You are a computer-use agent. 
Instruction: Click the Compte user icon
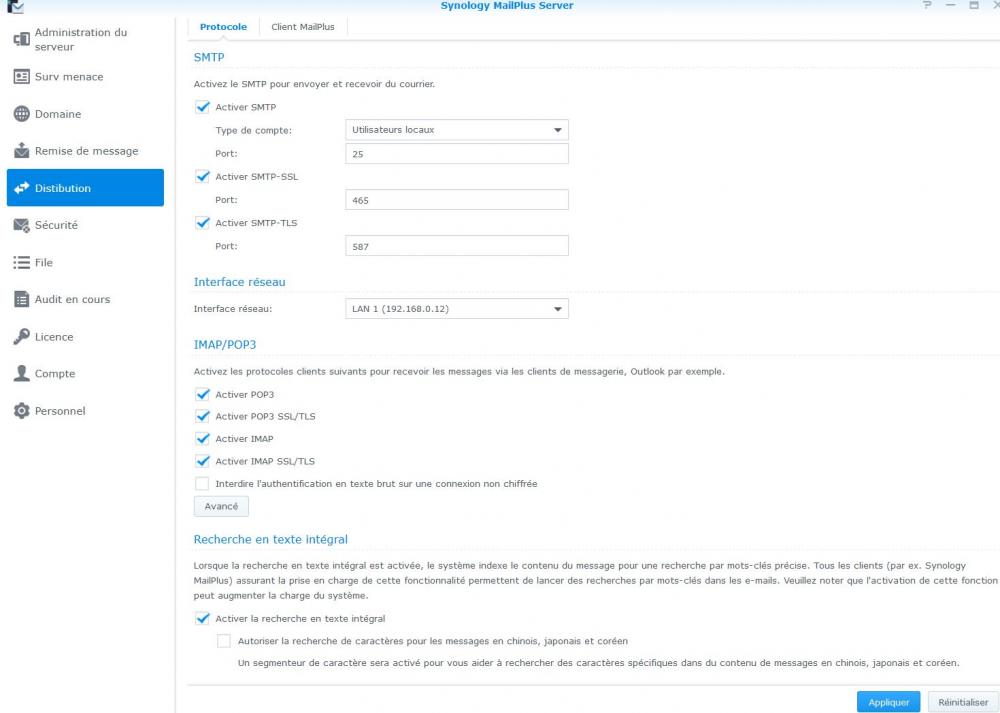[22, 373]
